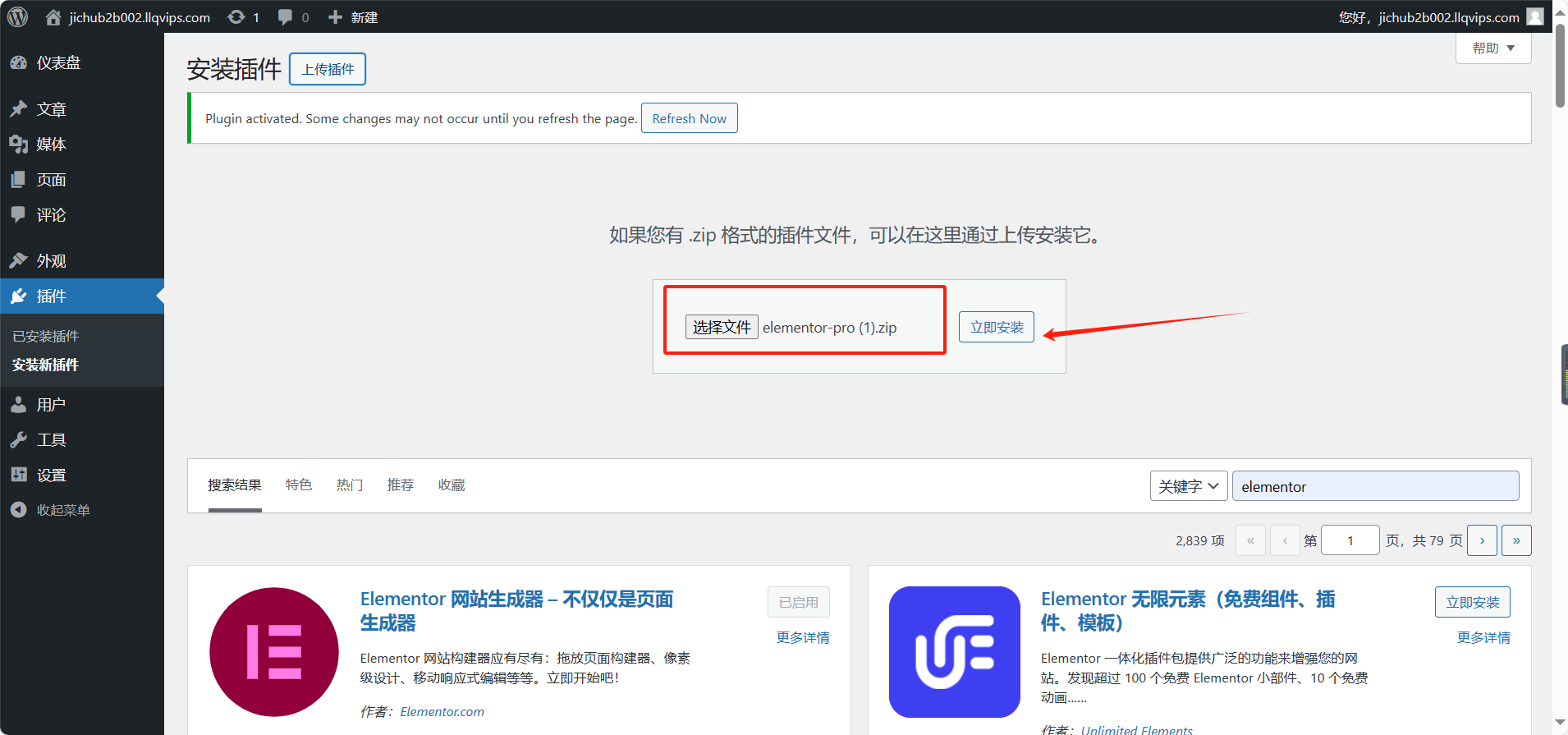Image resolution: width=1568 pixels, height=735 pixels.
Task: Click the 2,839 项 result count
Action: pyautogui.click(x=1200, y=540)
